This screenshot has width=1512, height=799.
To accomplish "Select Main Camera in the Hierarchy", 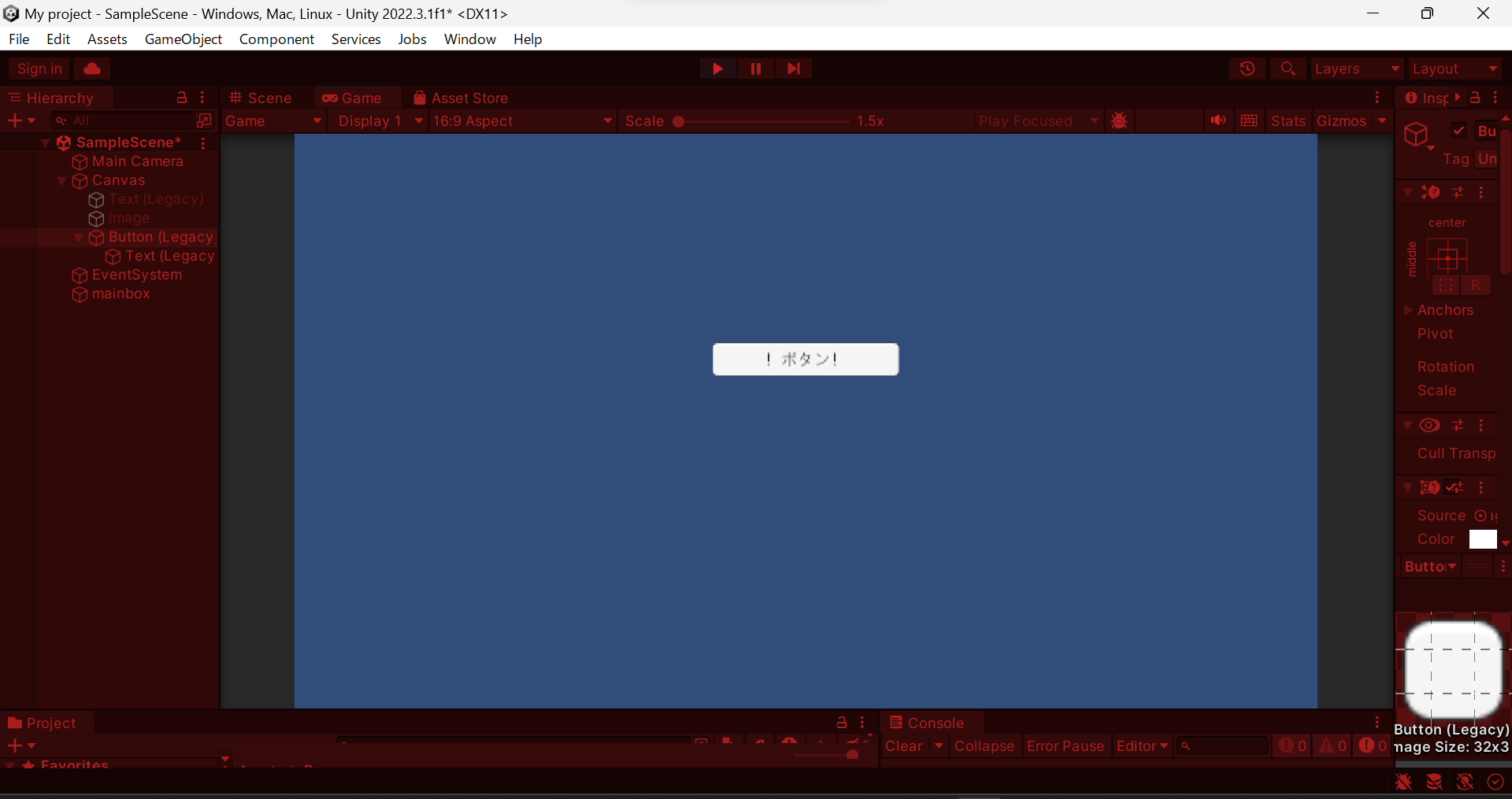I will (137, 161).
